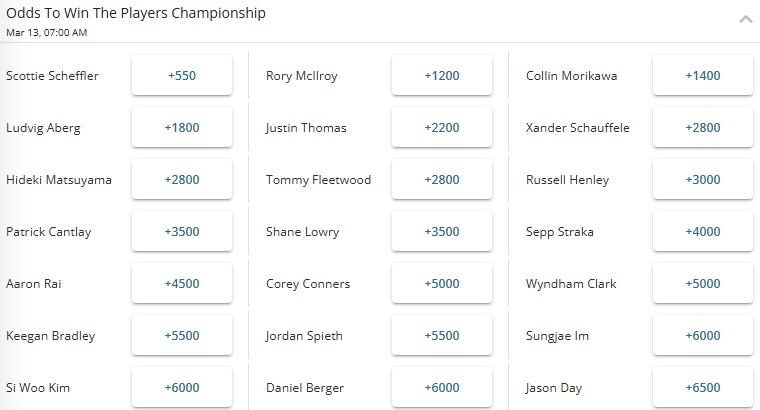The image size is (760, 410).
Task: Select Jordan Spieth +5500 odds
Action: [x=442, y=336]
